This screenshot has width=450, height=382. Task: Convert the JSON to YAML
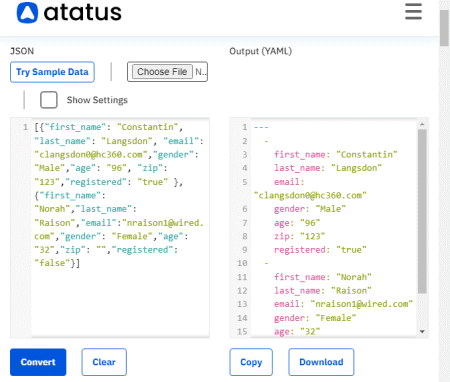(38, 362)
